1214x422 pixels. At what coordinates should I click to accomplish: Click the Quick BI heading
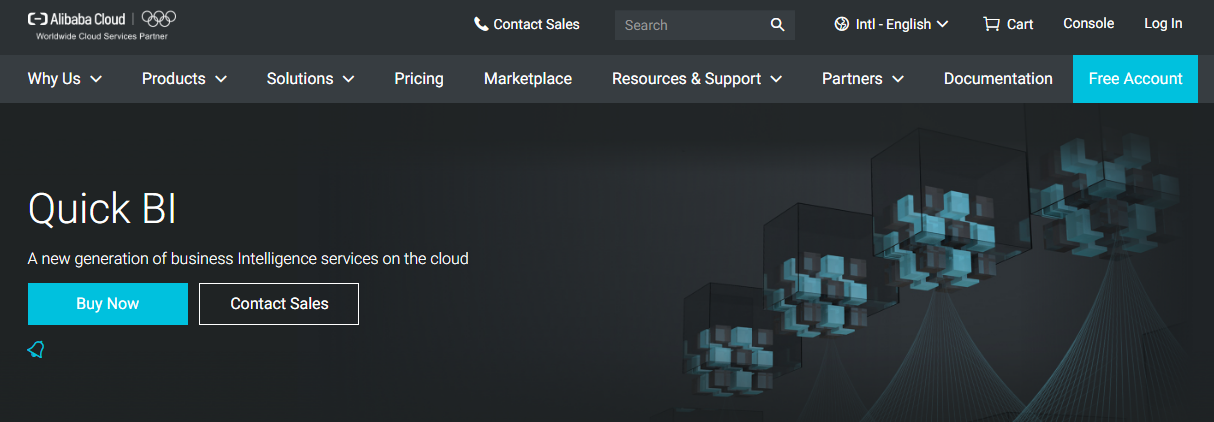(102, 208)
